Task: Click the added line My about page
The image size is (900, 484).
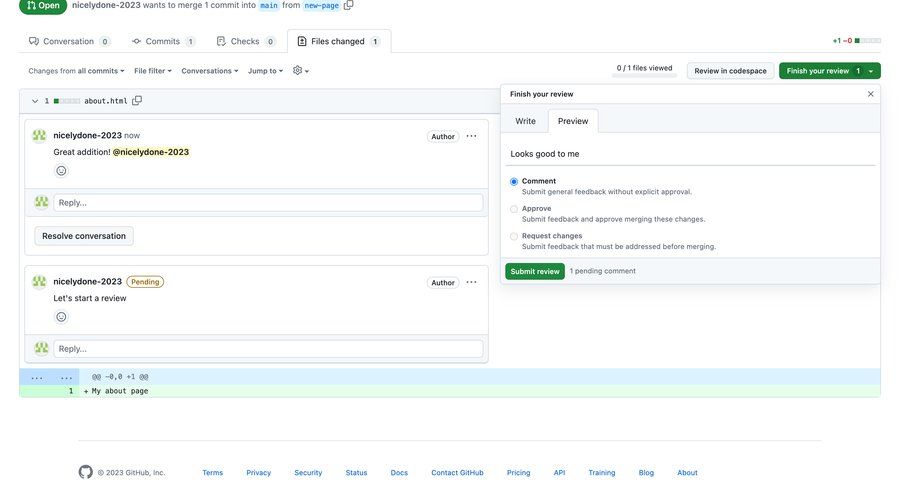Action: (x=120, y=391)
